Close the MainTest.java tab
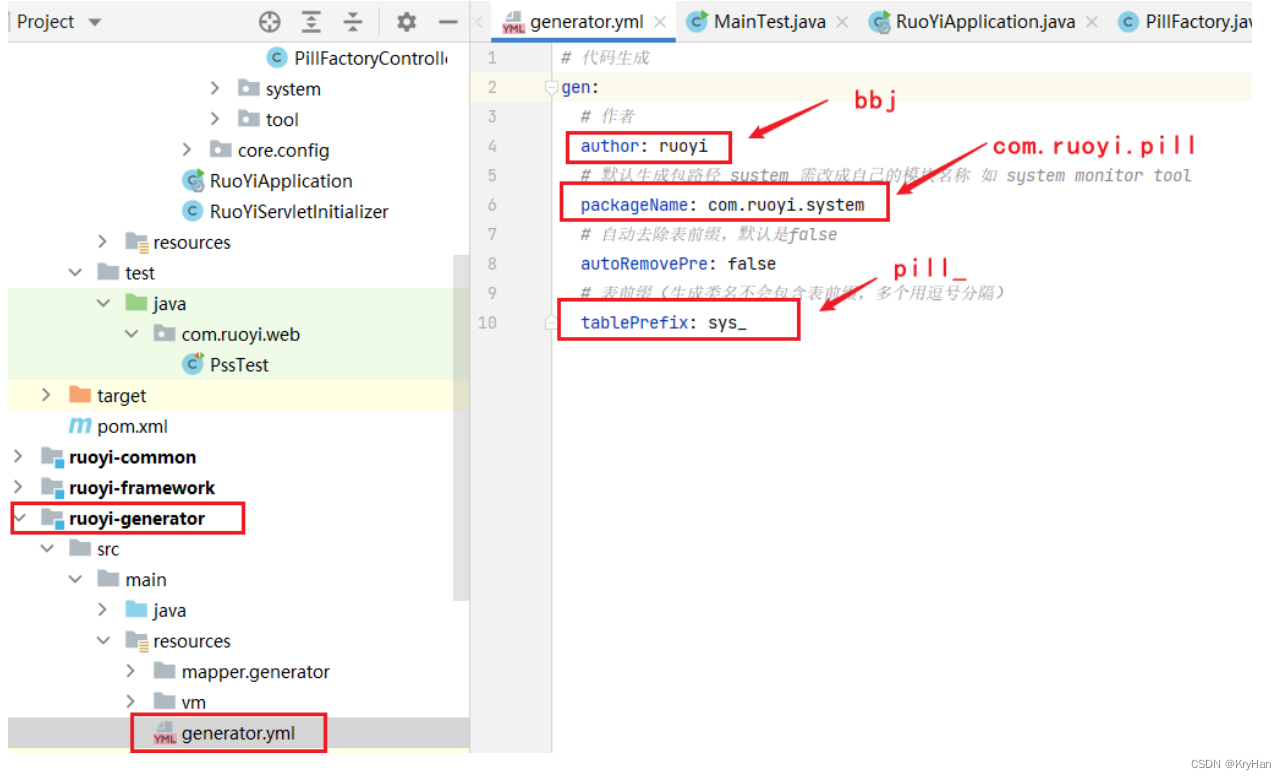1286x780 pixels. [x=842, y=22]
